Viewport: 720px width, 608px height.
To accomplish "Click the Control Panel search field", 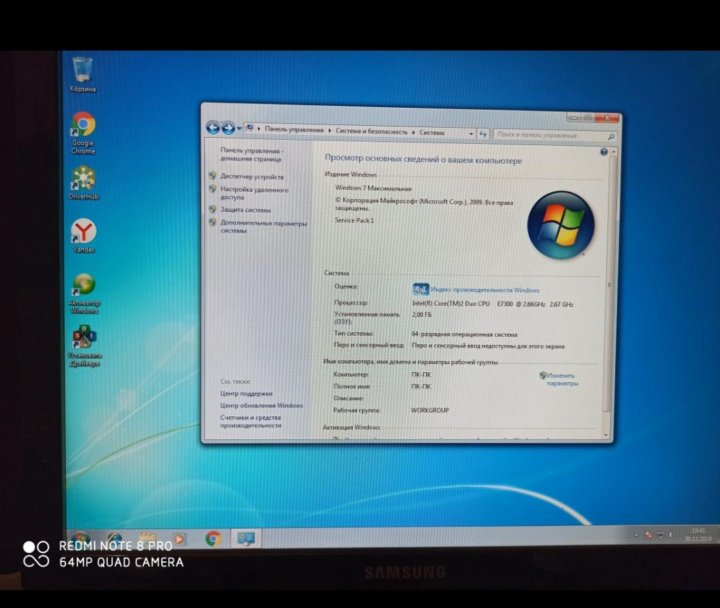I will [x=550, y=134].
